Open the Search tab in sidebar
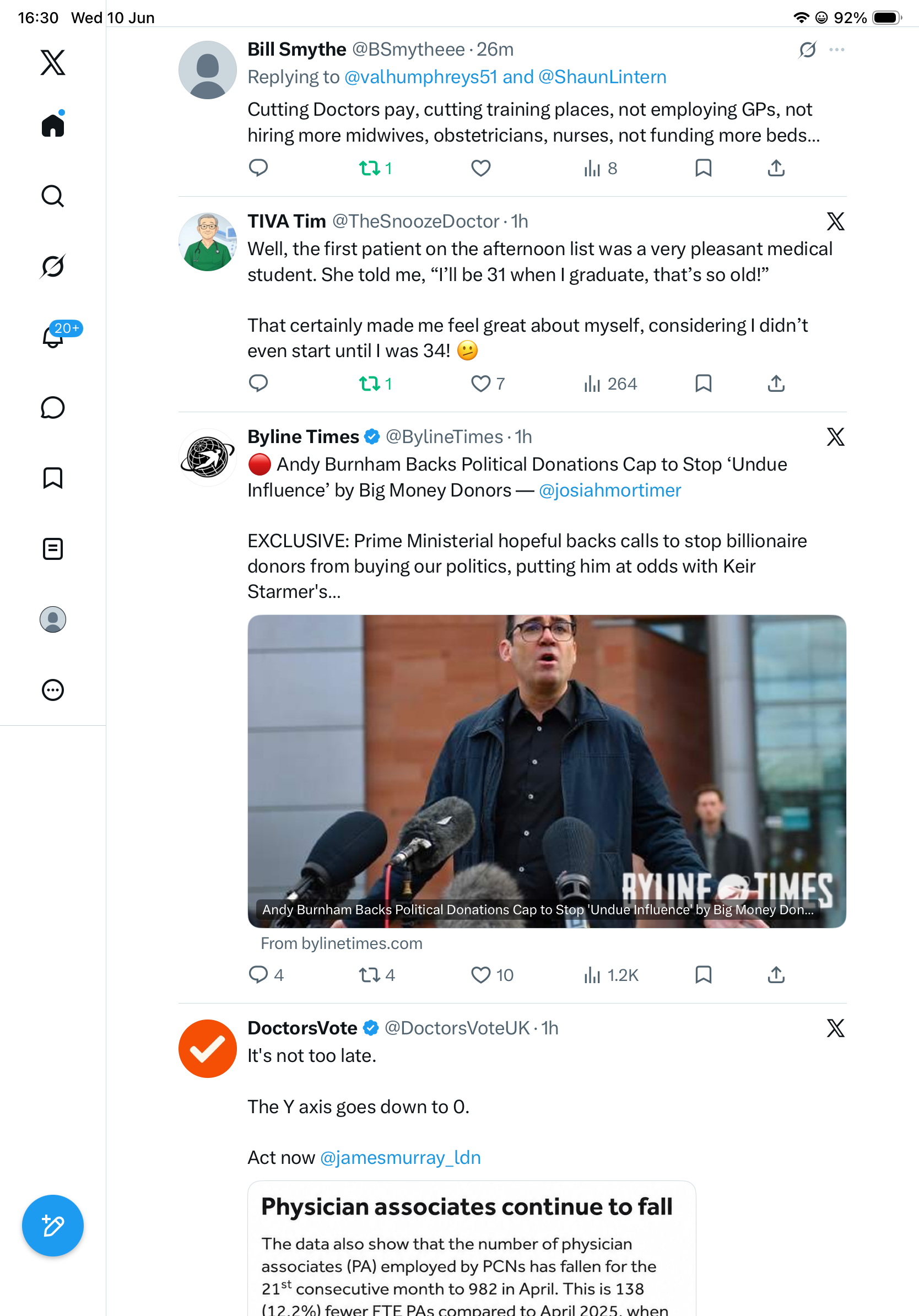The height and width of the screenshot is (1316, 919). (53, 196)
